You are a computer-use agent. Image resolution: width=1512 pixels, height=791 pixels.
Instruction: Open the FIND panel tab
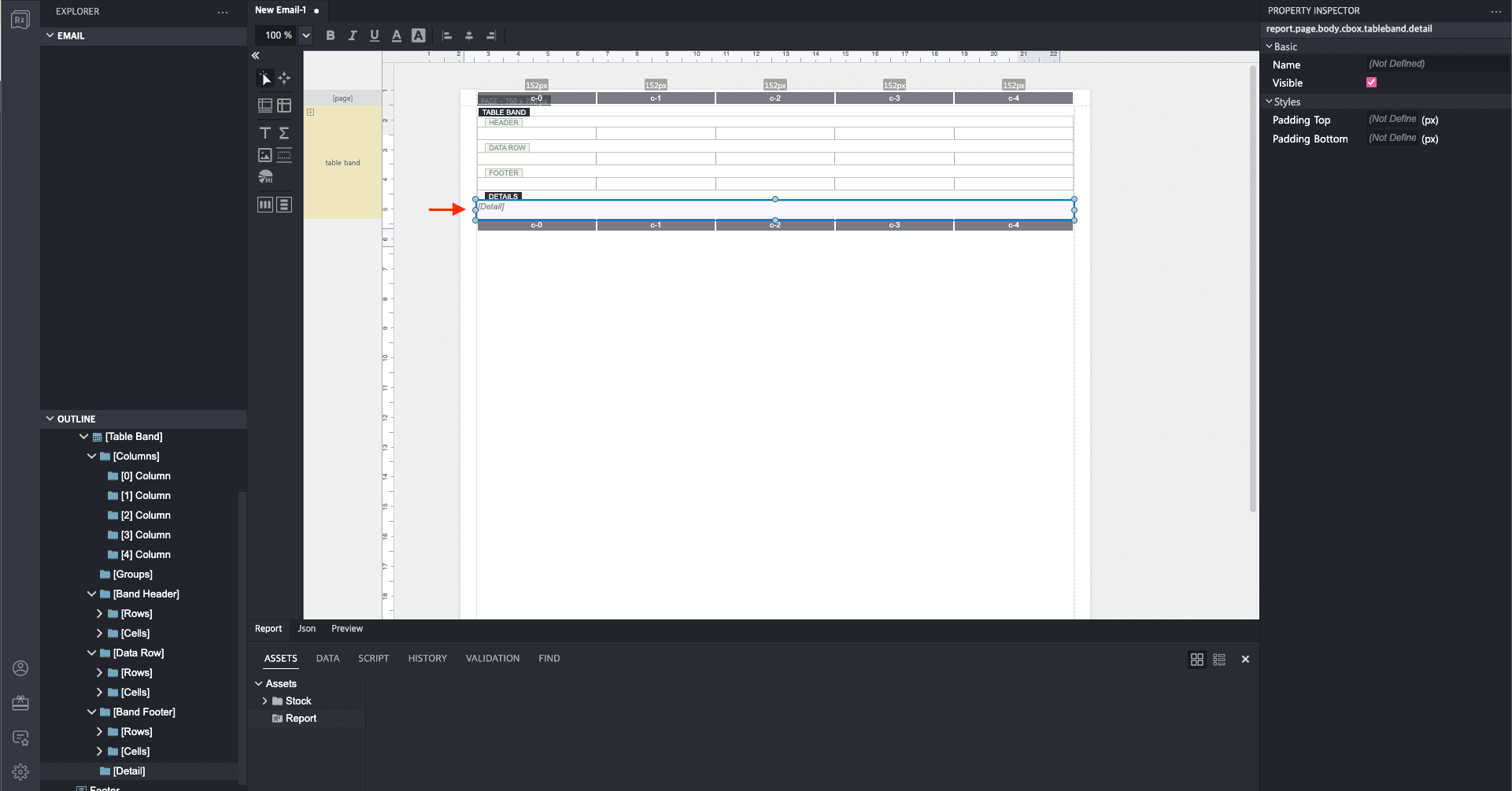(549, 659)
